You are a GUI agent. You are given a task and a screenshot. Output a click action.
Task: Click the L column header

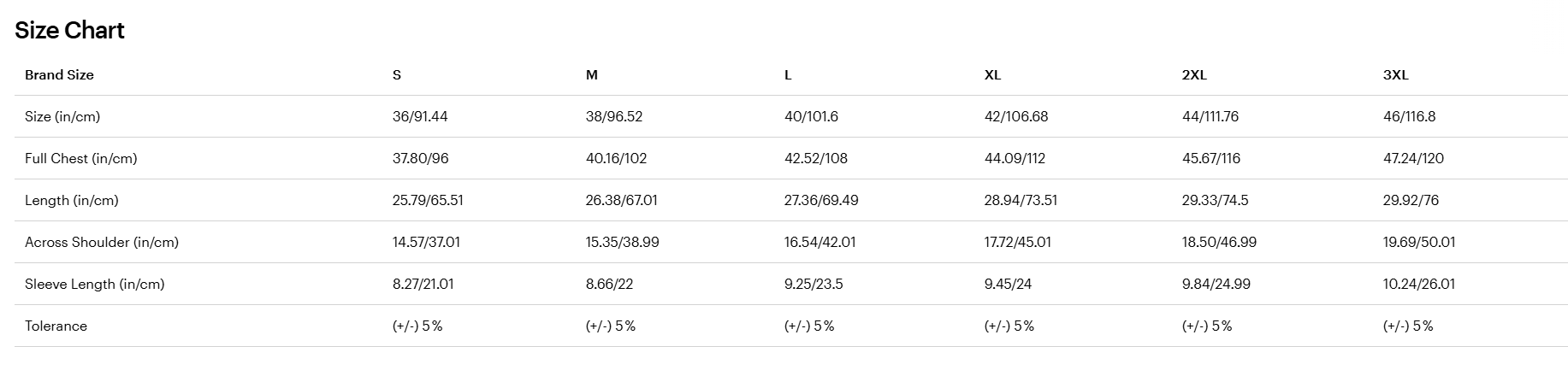[788, 74]
